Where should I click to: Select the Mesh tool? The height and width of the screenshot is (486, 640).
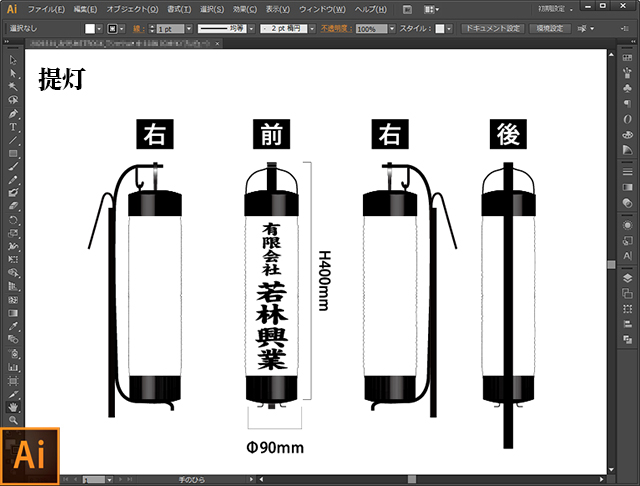(x=13, y=300)
